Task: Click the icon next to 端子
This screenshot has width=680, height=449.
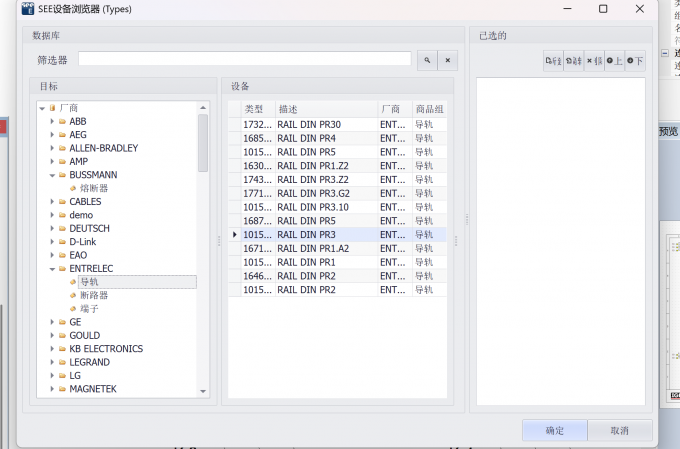Action: point(73,309)
